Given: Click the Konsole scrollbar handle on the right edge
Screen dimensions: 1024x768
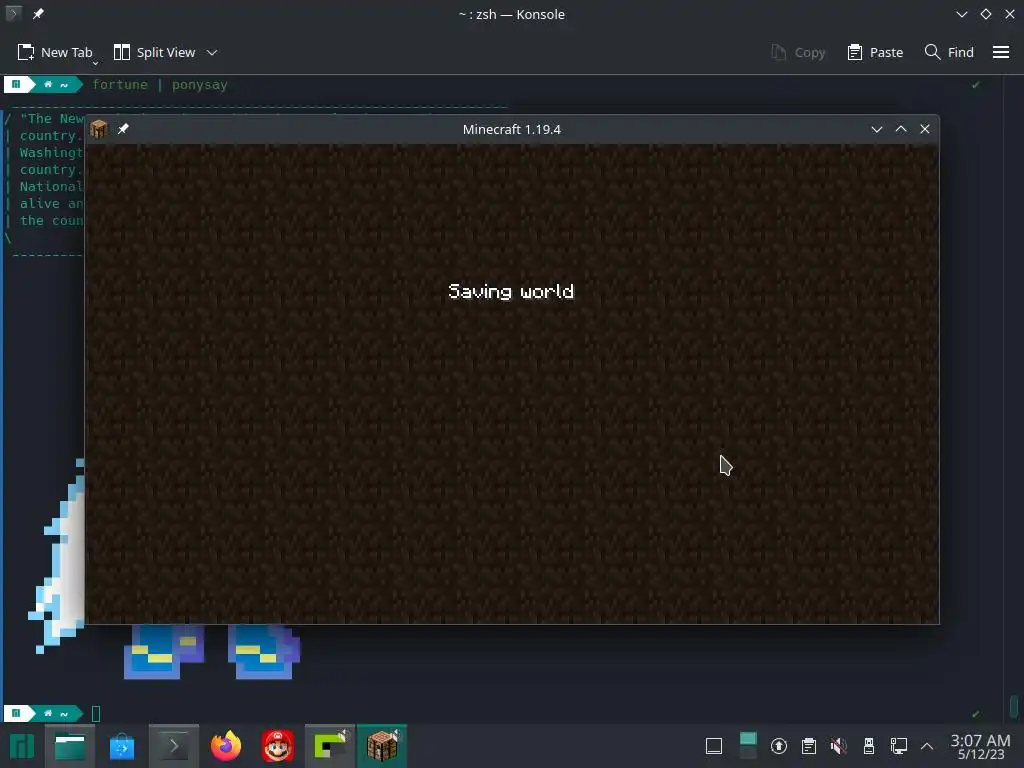Looking at the screenshot, I should 1014,706.
